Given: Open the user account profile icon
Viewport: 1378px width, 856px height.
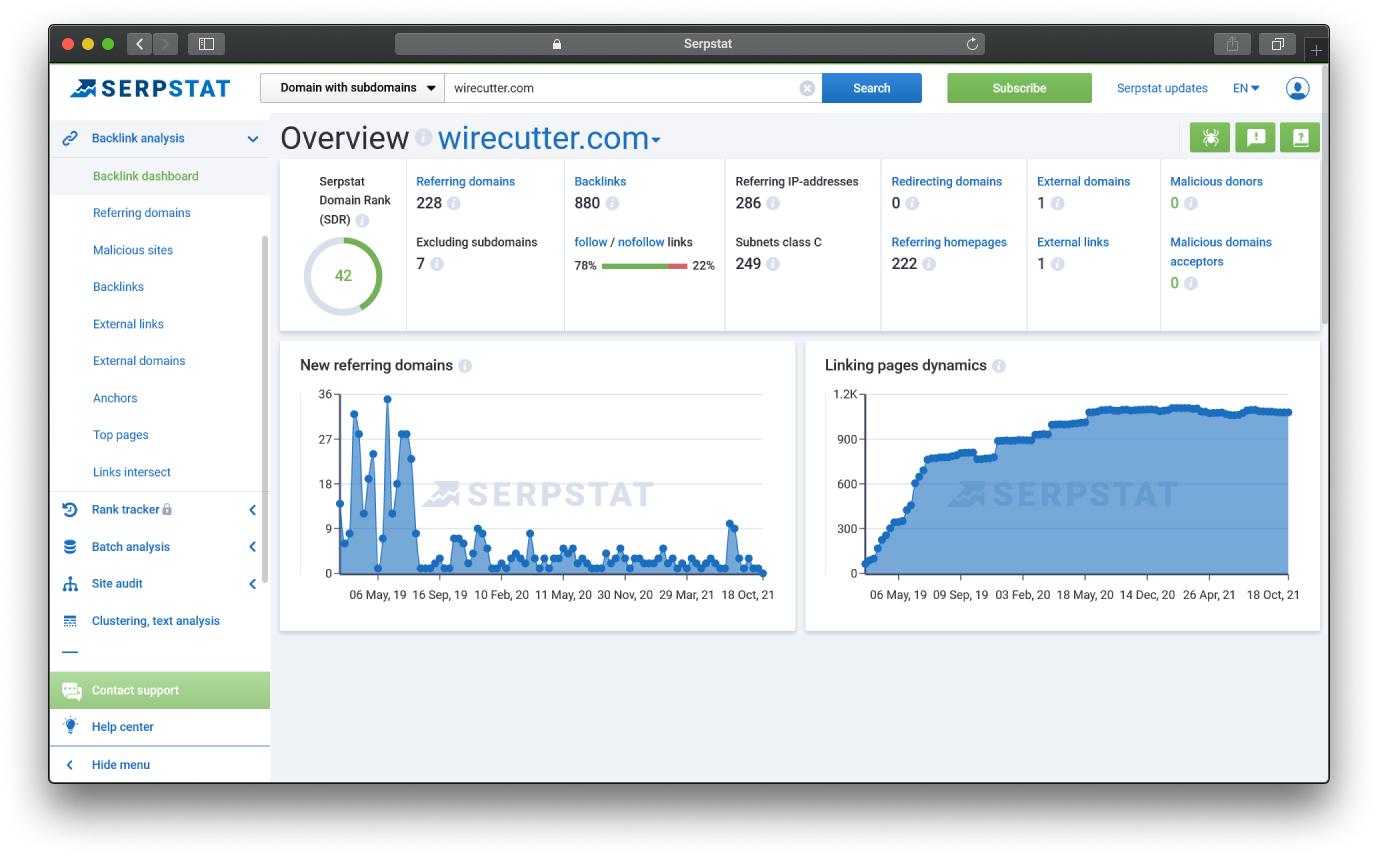Looking at the screenshot, I should pyautogui.click(x=1297, y=88).
